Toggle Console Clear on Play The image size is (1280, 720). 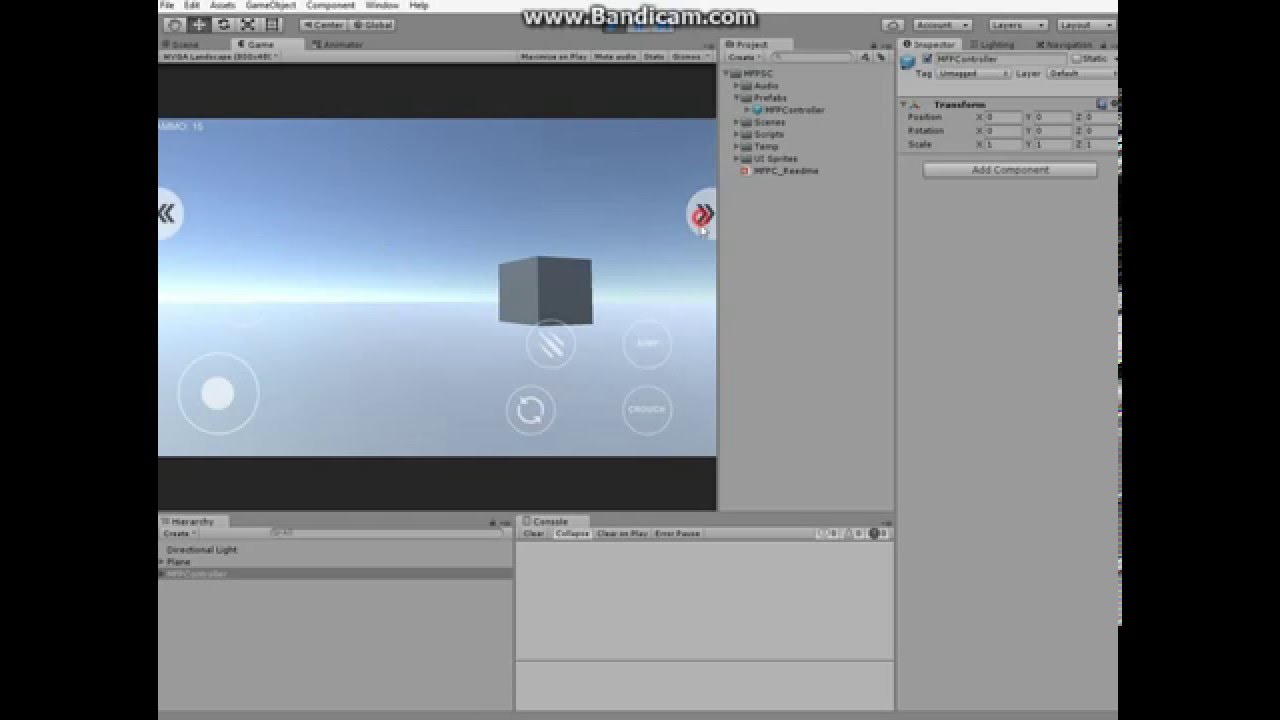622,534
